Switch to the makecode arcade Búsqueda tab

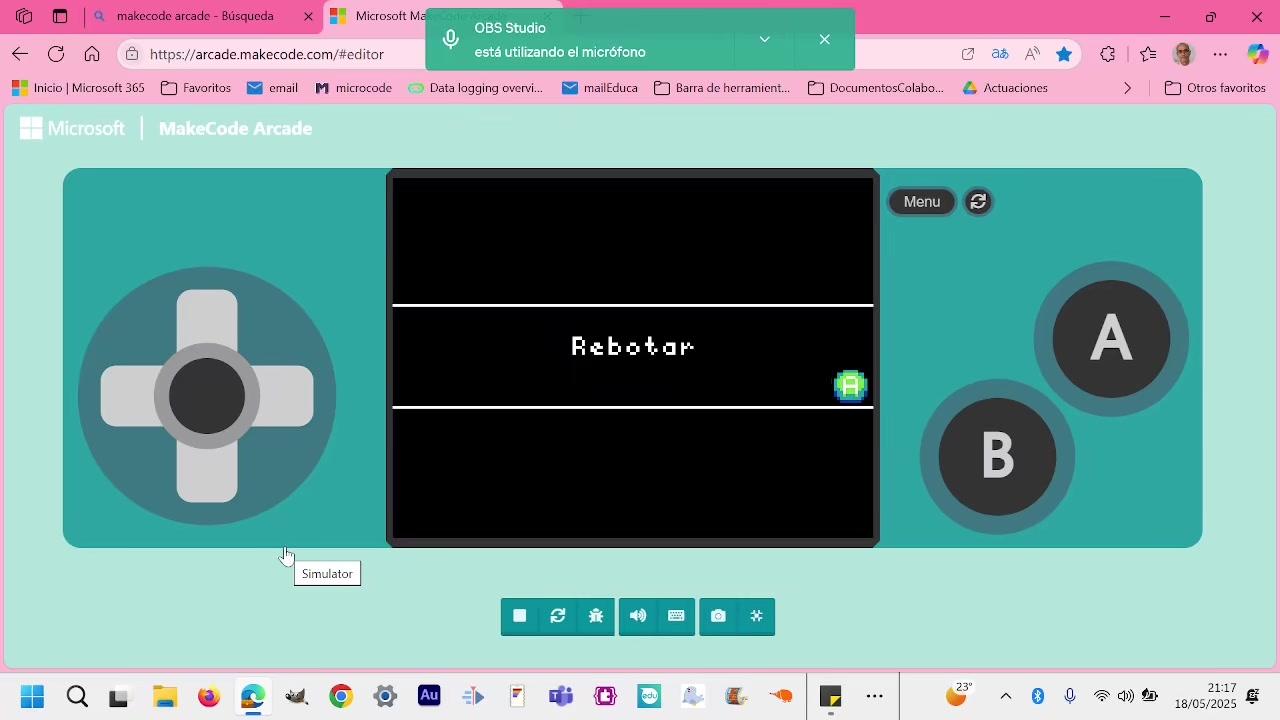coord(195,16)
